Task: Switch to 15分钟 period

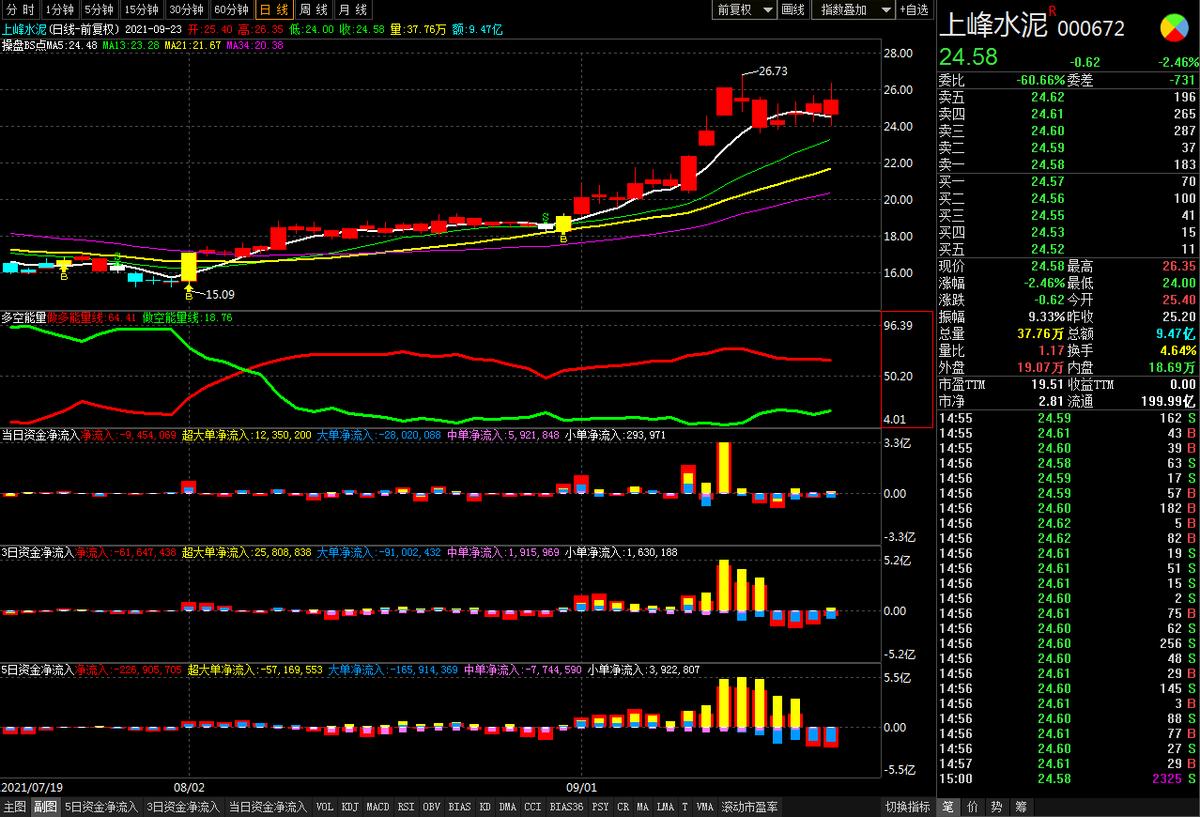Action: pos(142,9)
